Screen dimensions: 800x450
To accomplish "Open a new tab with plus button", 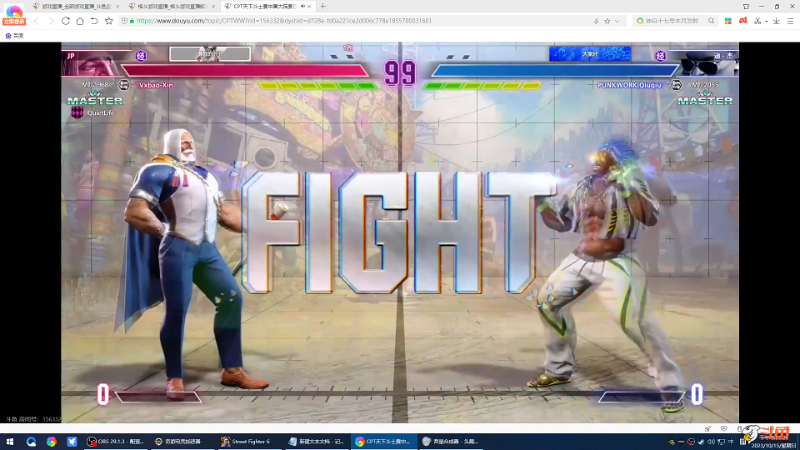I will click(x=323, y=6).
